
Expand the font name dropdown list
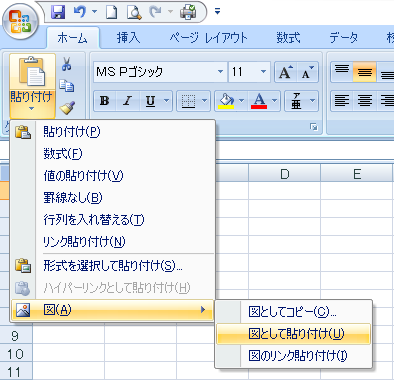click(220, 72)
